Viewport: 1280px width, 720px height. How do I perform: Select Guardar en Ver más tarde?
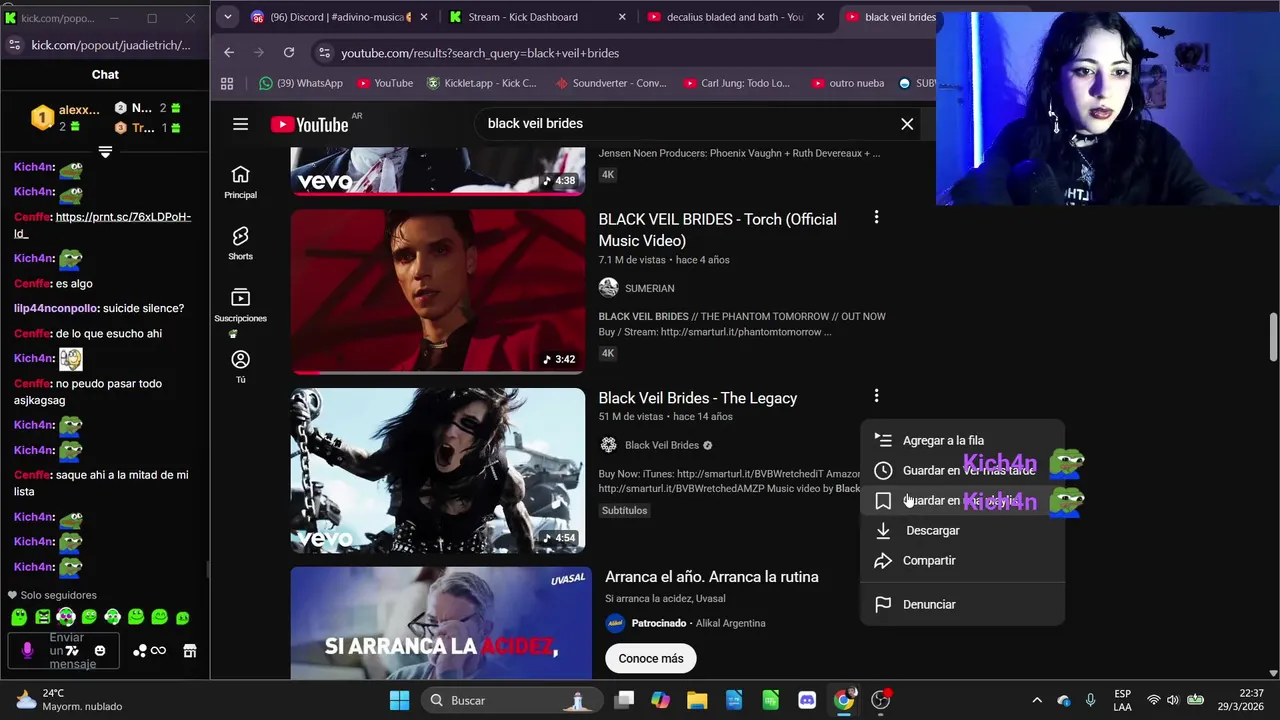pos(962,470)
